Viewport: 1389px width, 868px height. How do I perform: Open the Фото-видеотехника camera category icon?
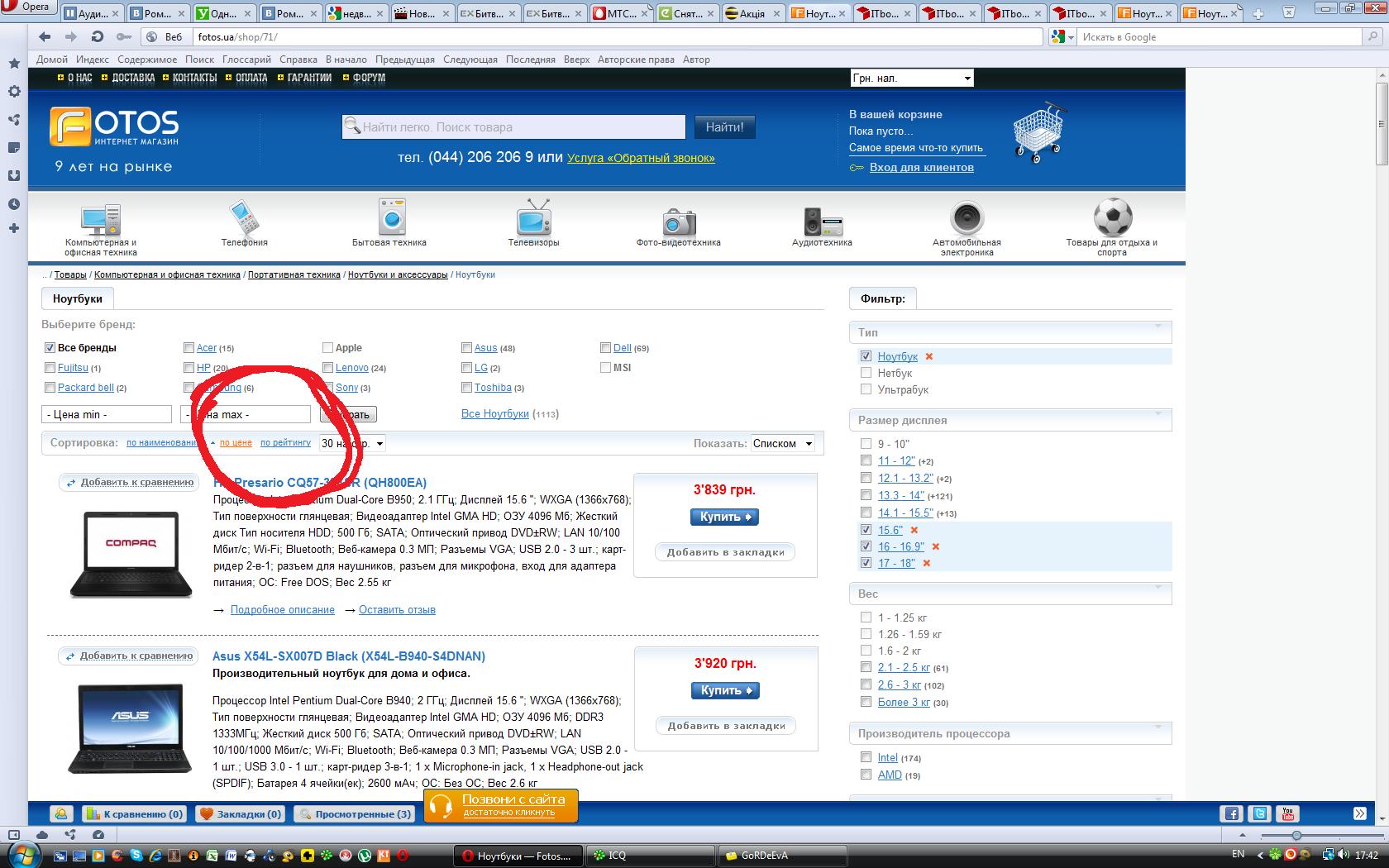tap(679, 222)
